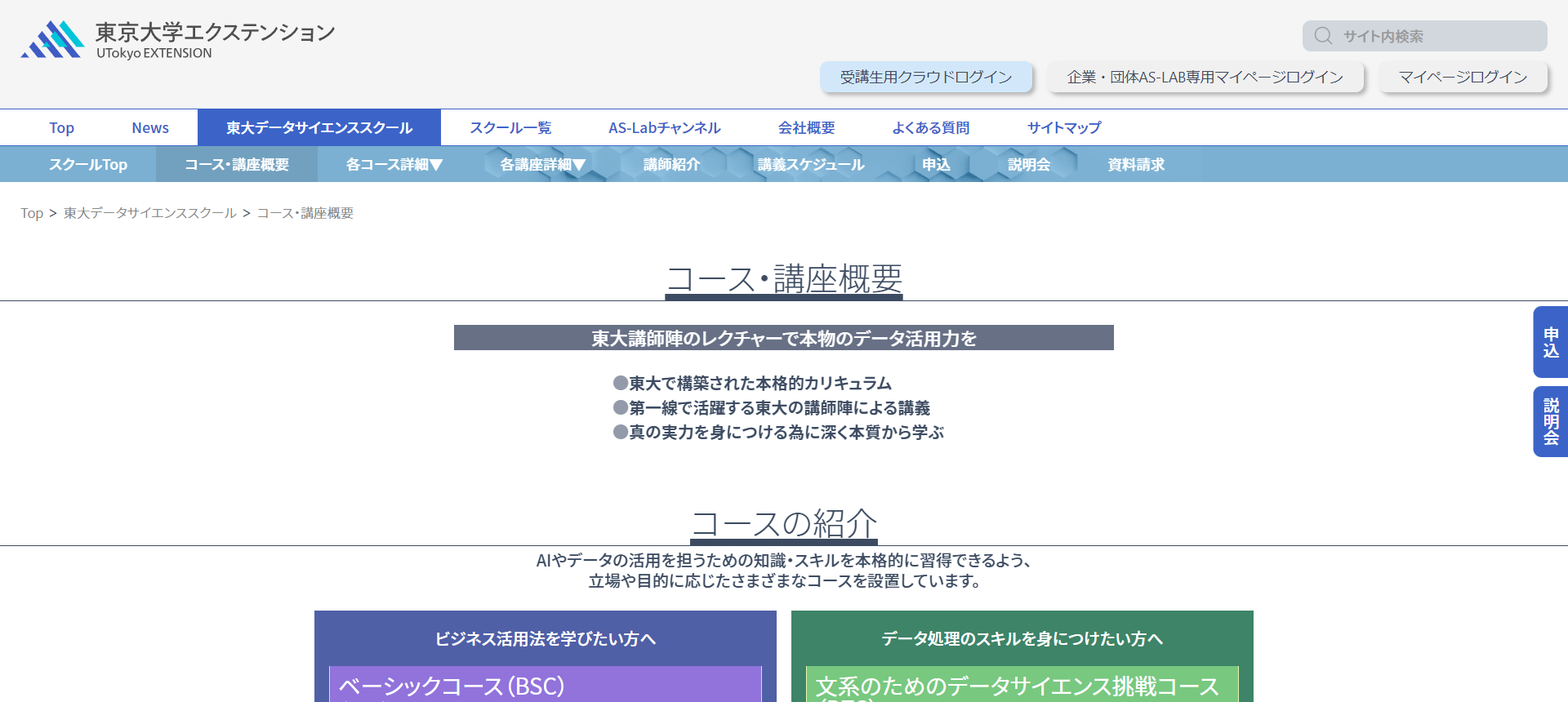
Task: Open AS-Labチャンネル menu item
Action: (x=665, y=127)
